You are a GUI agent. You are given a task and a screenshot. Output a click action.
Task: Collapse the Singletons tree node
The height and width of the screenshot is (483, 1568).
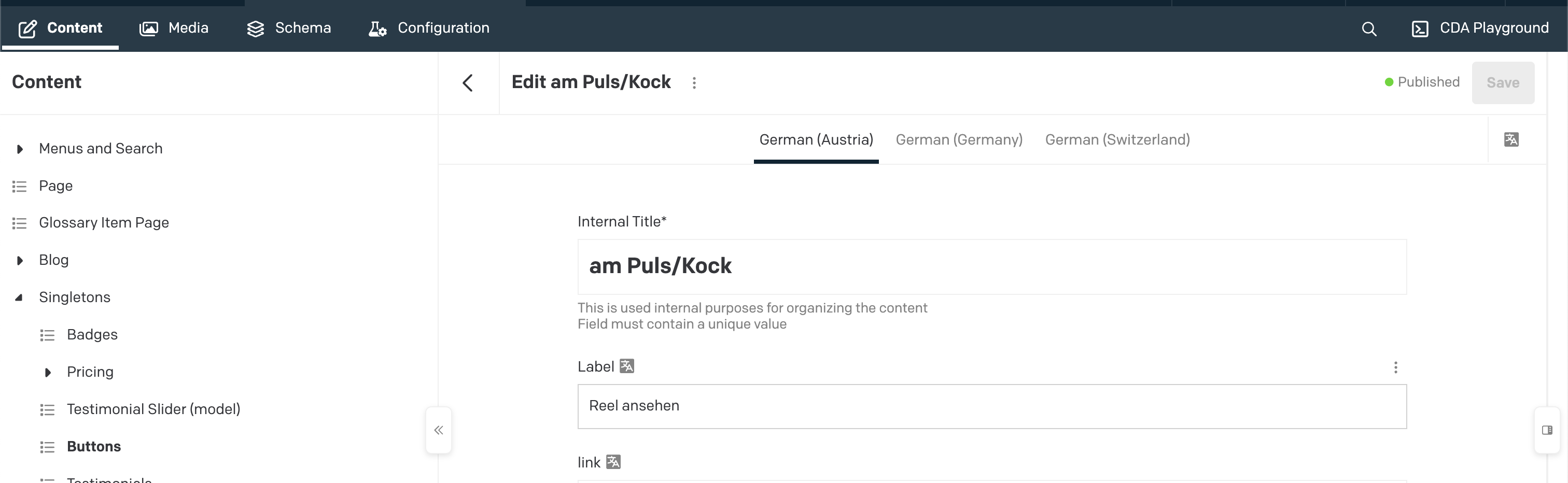click(x=20, y=297)
